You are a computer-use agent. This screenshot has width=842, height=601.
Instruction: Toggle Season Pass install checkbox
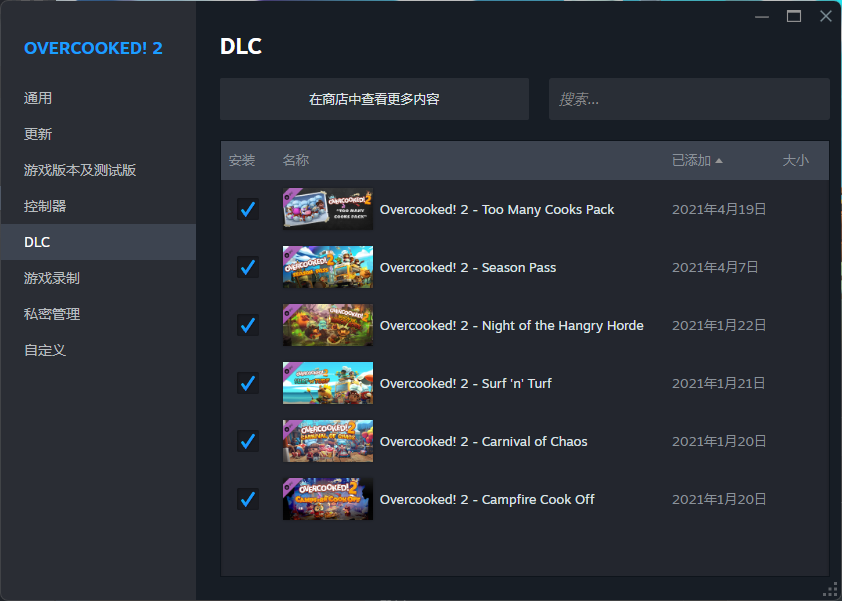(248, 267)
